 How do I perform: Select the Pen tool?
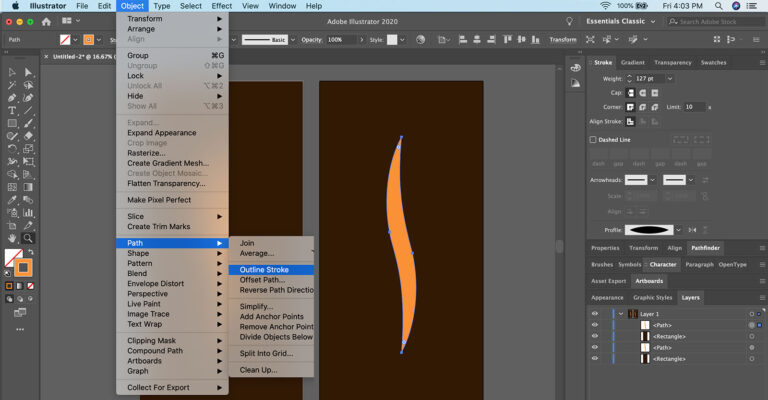(12, 98)
